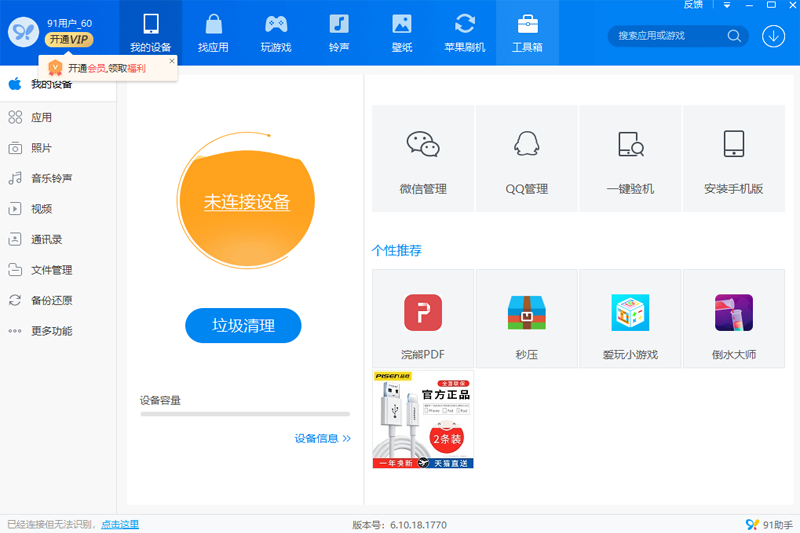
Task: Open 设备信息 details link
Action: tap(322, 438)
